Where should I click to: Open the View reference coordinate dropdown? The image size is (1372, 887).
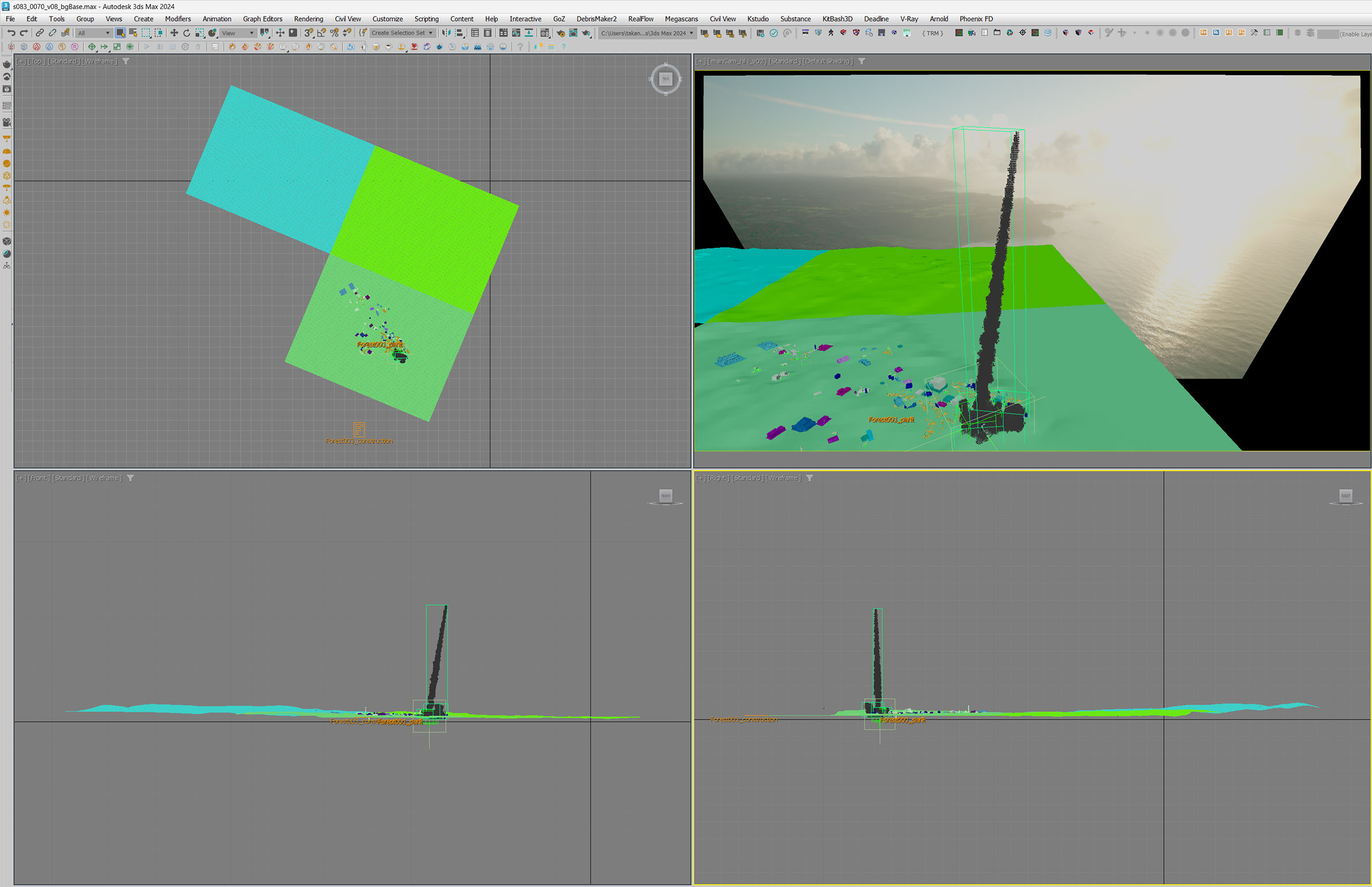(x=238, y=33)
